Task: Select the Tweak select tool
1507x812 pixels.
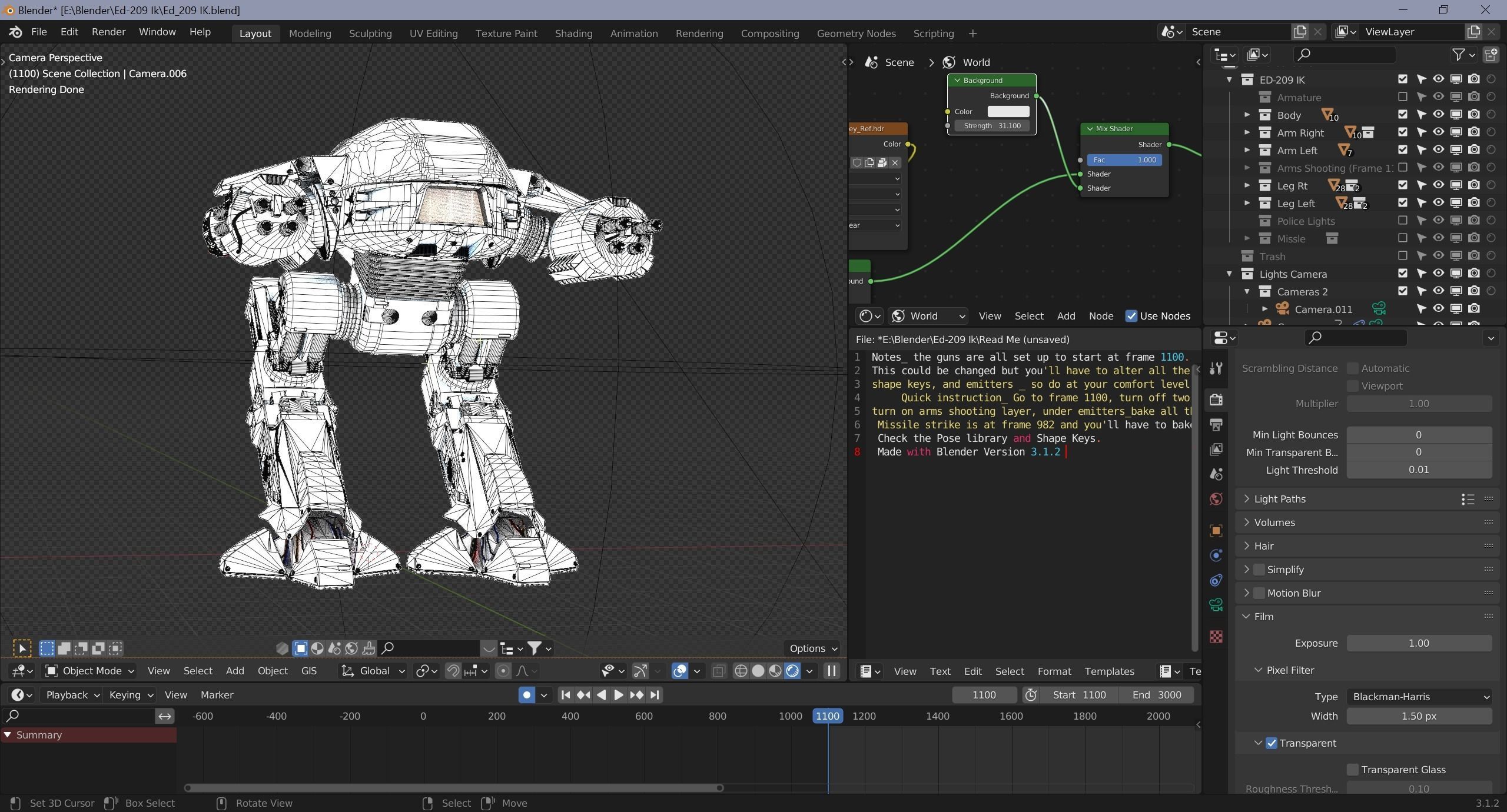Action: click(x=22, y=648)
